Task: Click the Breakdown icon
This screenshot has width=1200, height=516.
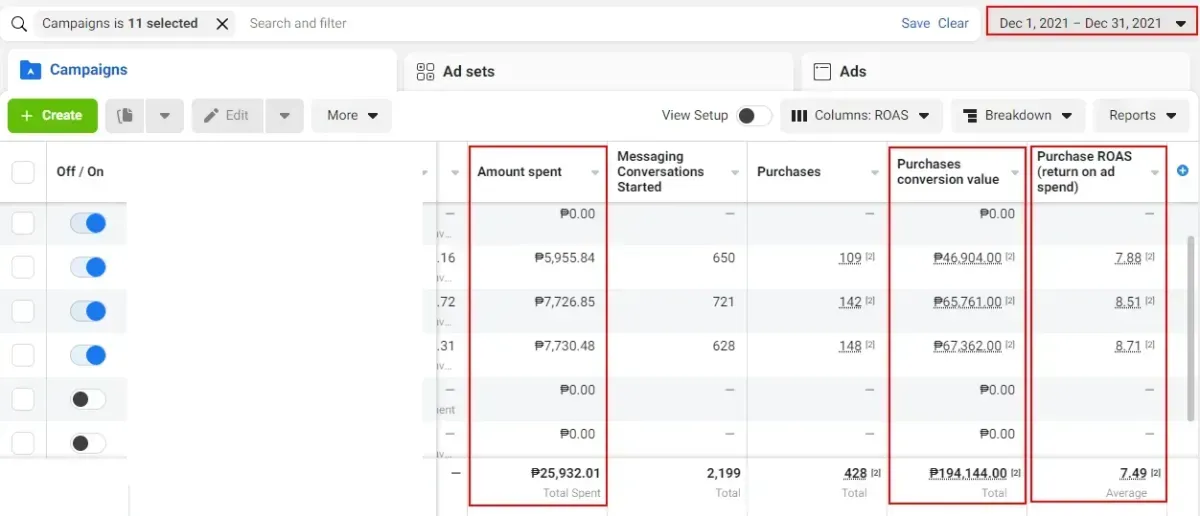Action: click(970, 116)
